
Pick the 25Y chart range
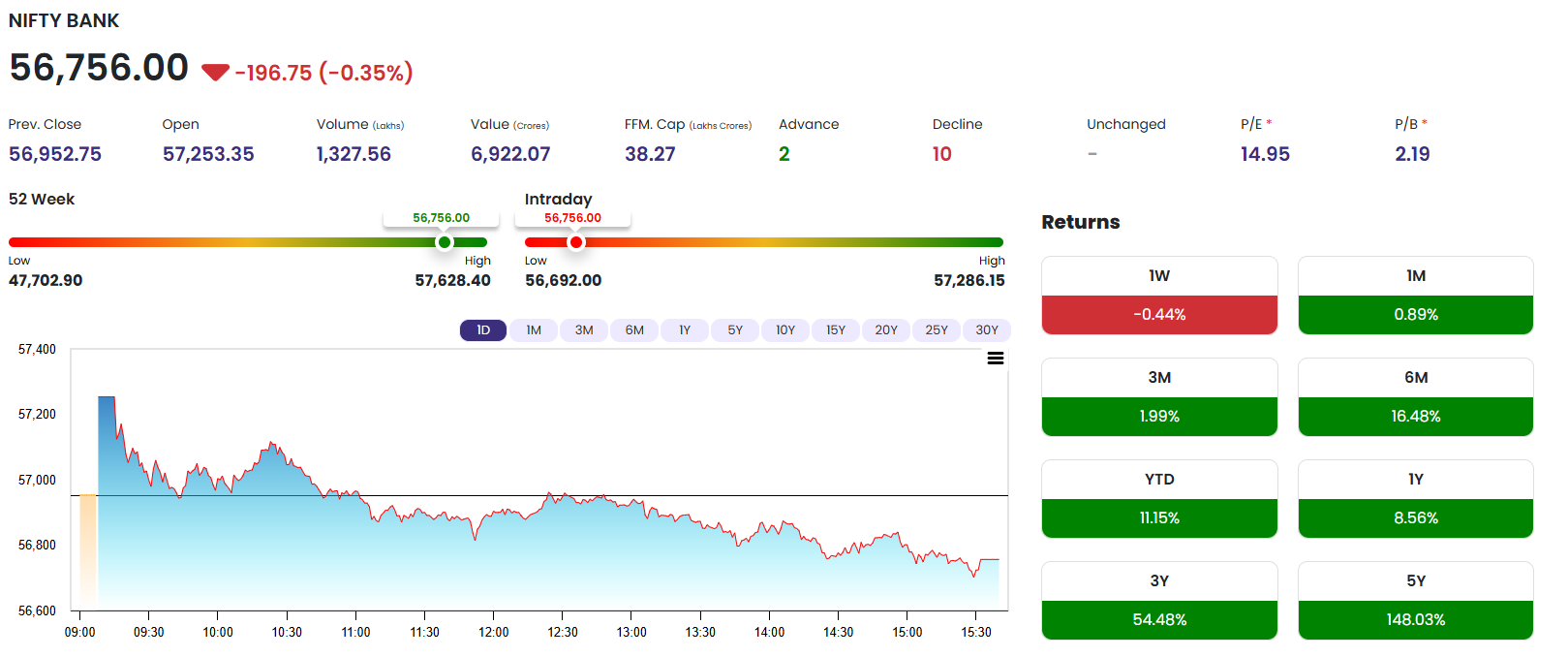[937, 330]
